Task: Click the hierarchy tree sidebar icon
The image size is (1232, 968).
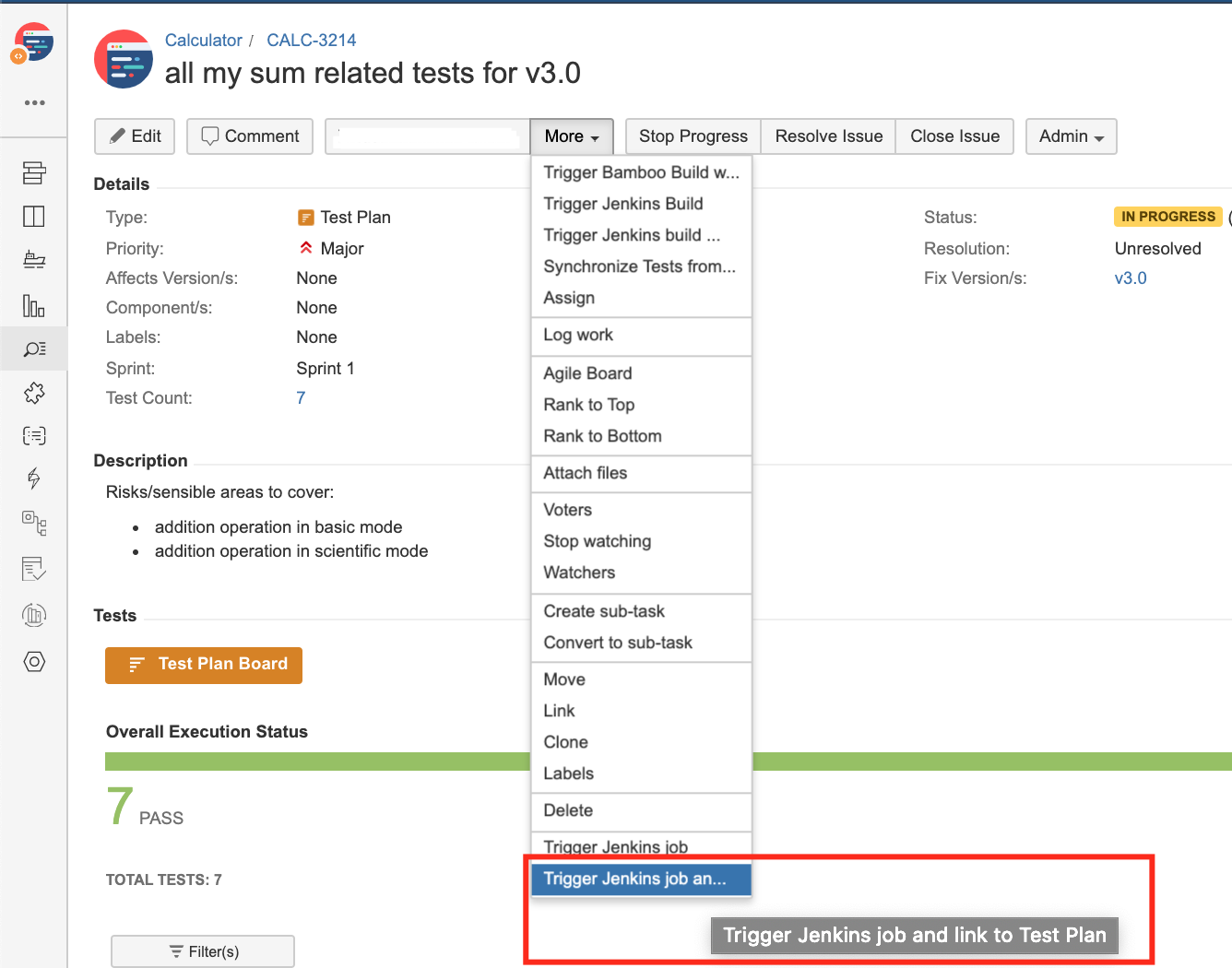Action: tap(34, 524)
